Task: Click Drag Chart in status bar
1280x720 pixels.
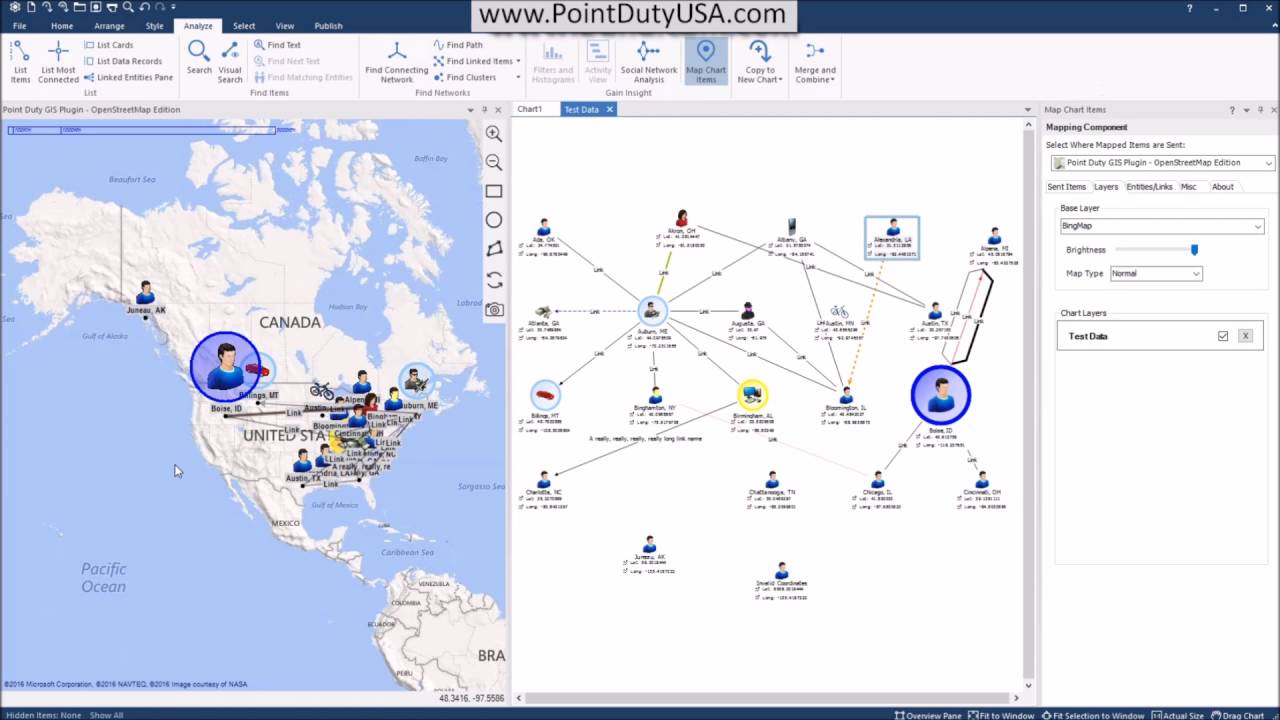Action: pos(1238,715)
